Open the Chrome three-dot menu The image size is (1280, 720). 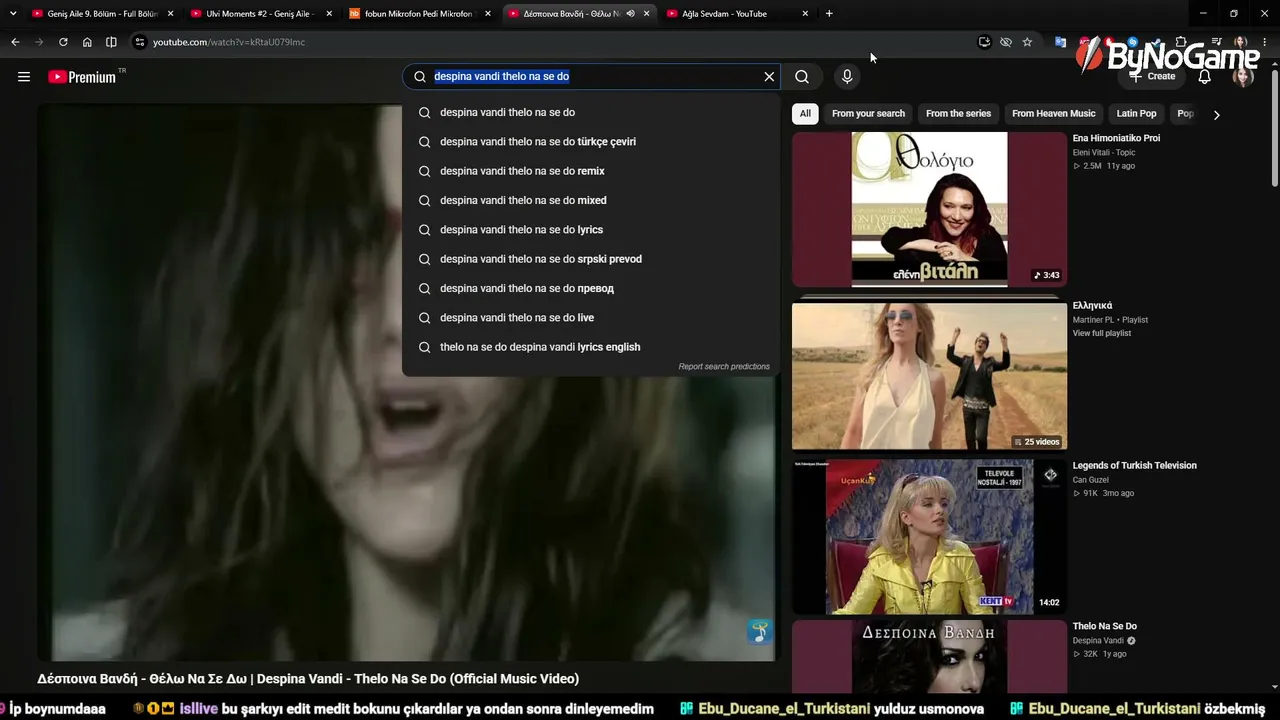[1264, 42]
